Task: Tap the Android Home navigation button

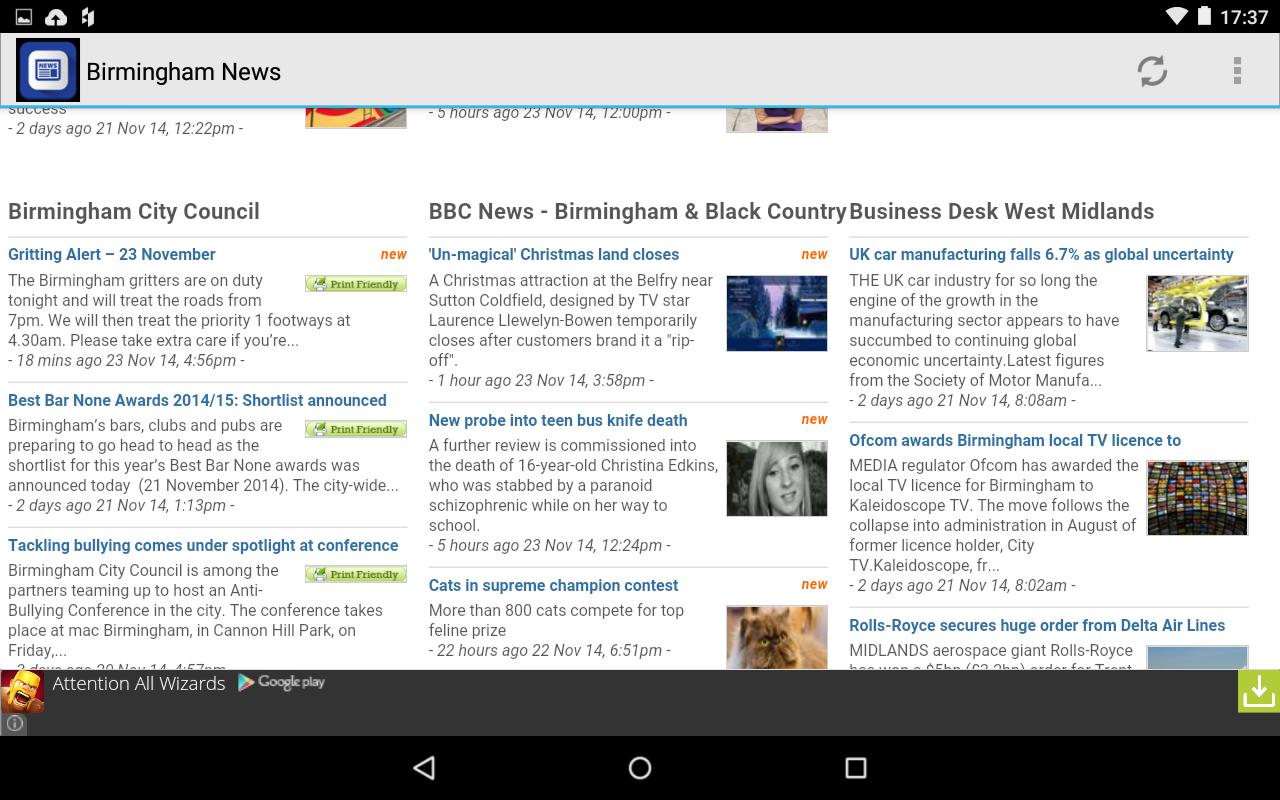Action: pos(640,767)
